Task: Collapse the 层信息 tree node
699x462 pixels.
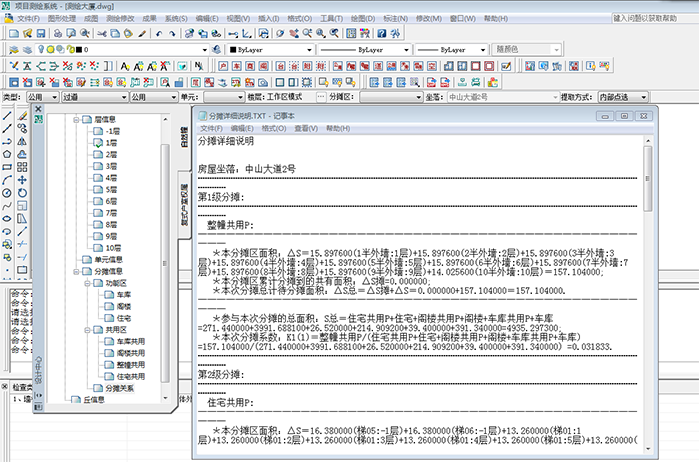Action: click(x=76, y=120)
